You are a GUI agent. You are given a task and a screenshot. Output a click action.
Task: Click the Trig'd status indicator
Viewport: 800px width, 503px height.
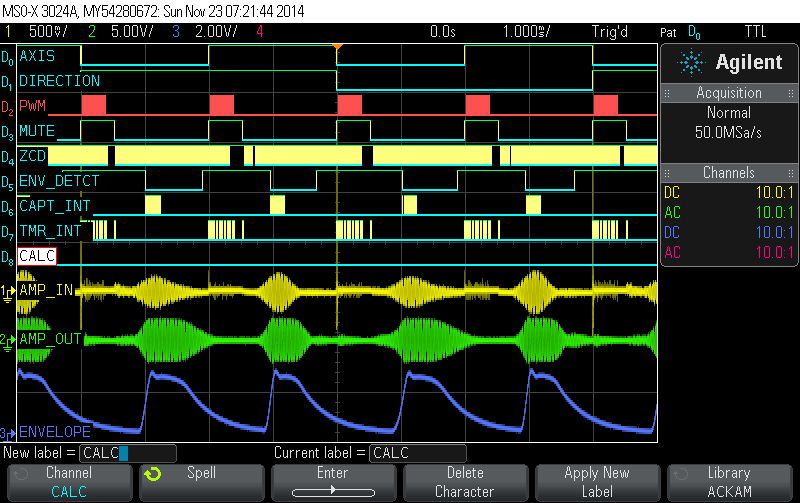point(609,32)
